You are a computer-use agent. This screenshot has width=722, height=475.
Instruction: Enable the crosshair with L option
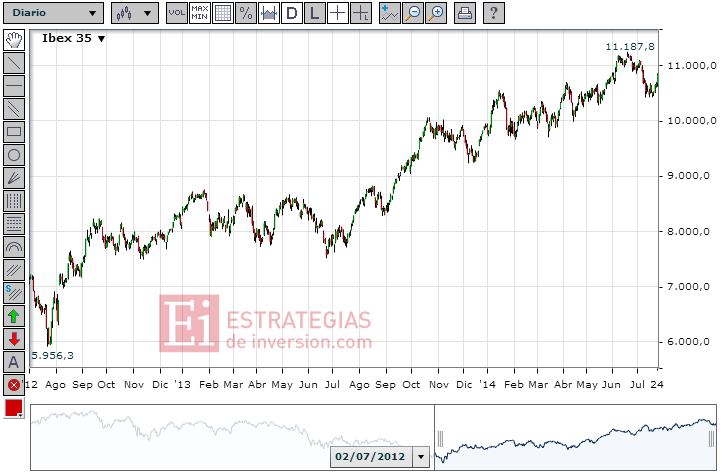point(361,13)
